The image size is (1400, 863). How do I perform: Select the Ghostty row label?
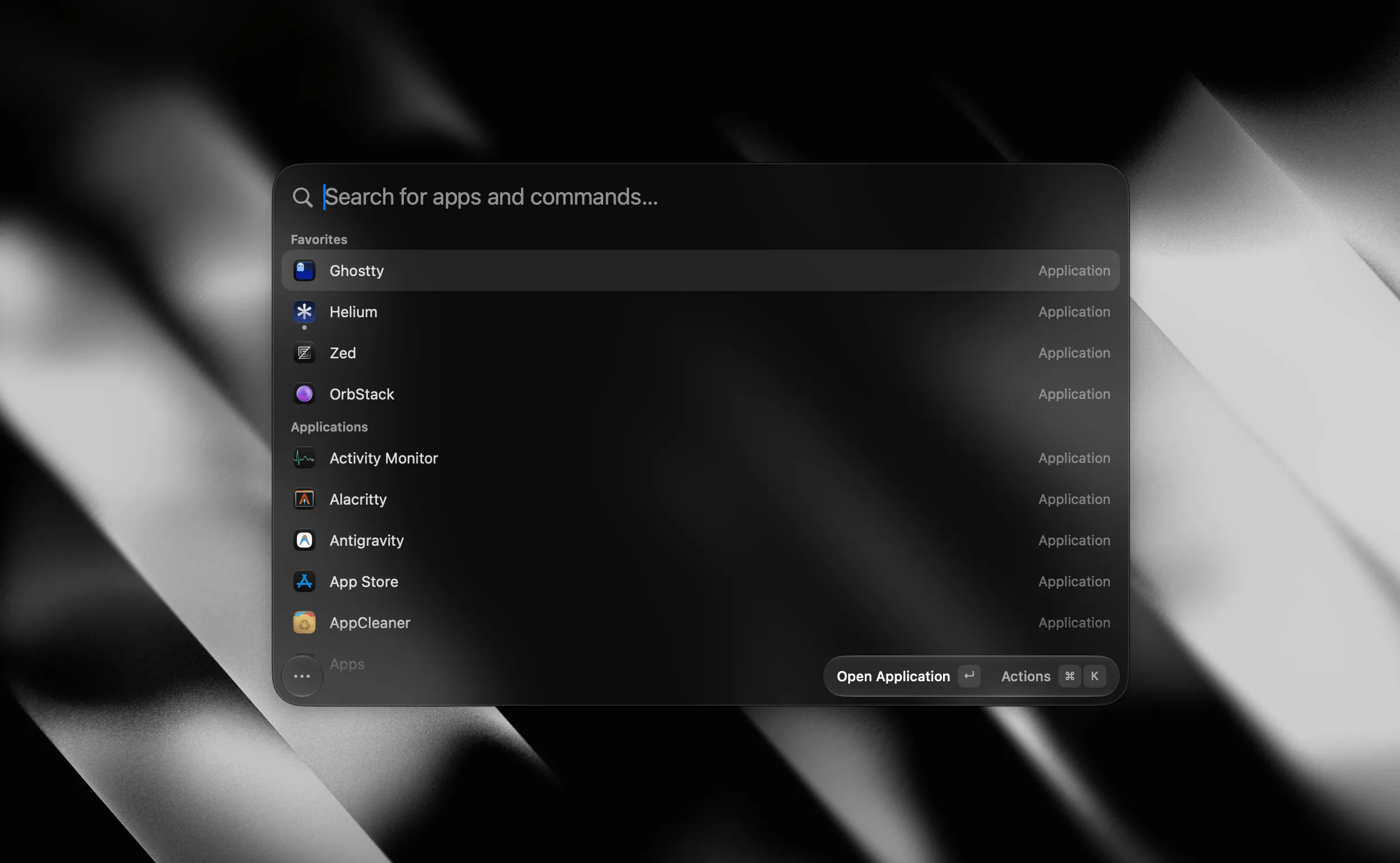tap(356, 270)
